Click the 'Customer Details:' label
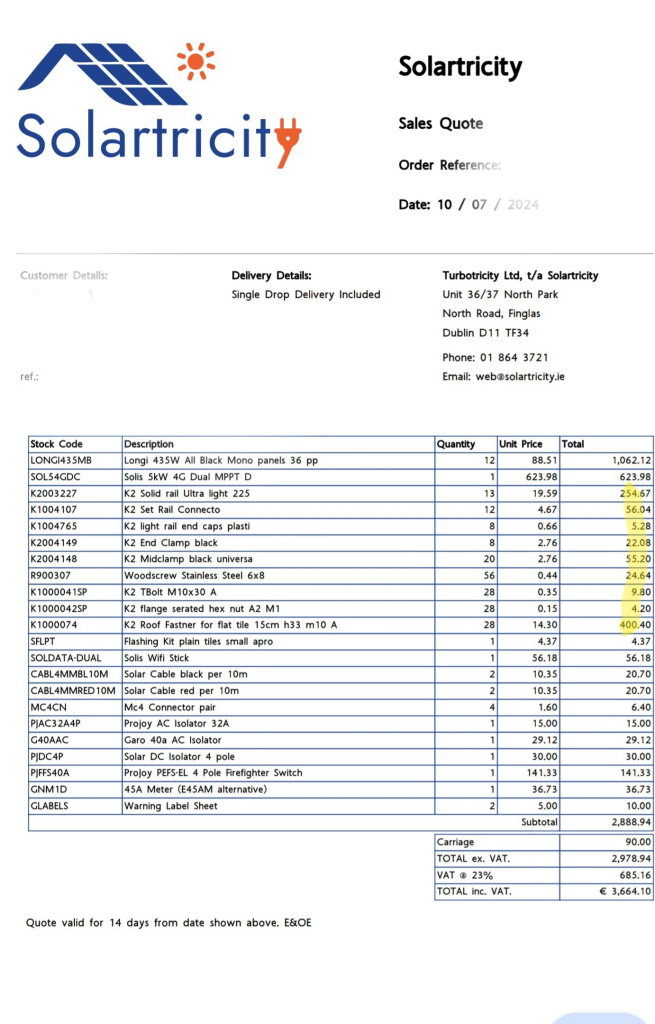This screenshot has width=655, height=1024. pyautogui.click(x=64, y=276)
